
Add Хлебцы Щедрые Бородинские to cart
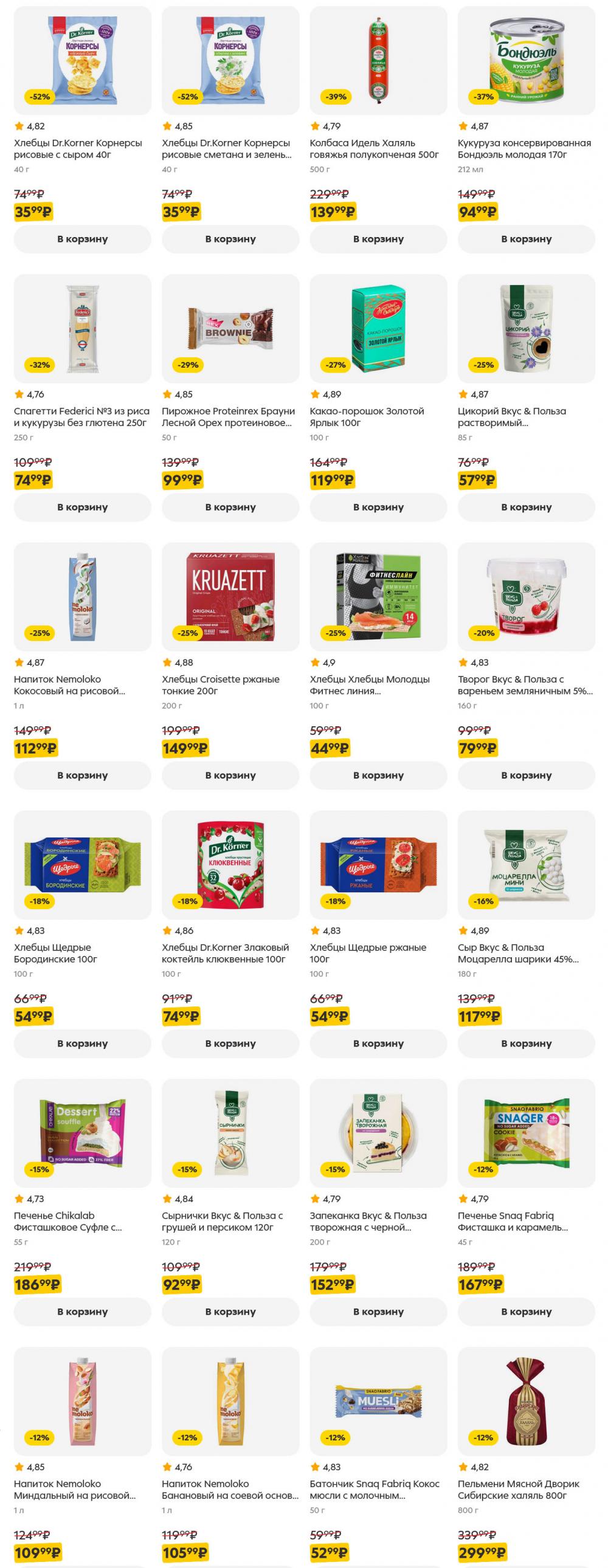82,1044
